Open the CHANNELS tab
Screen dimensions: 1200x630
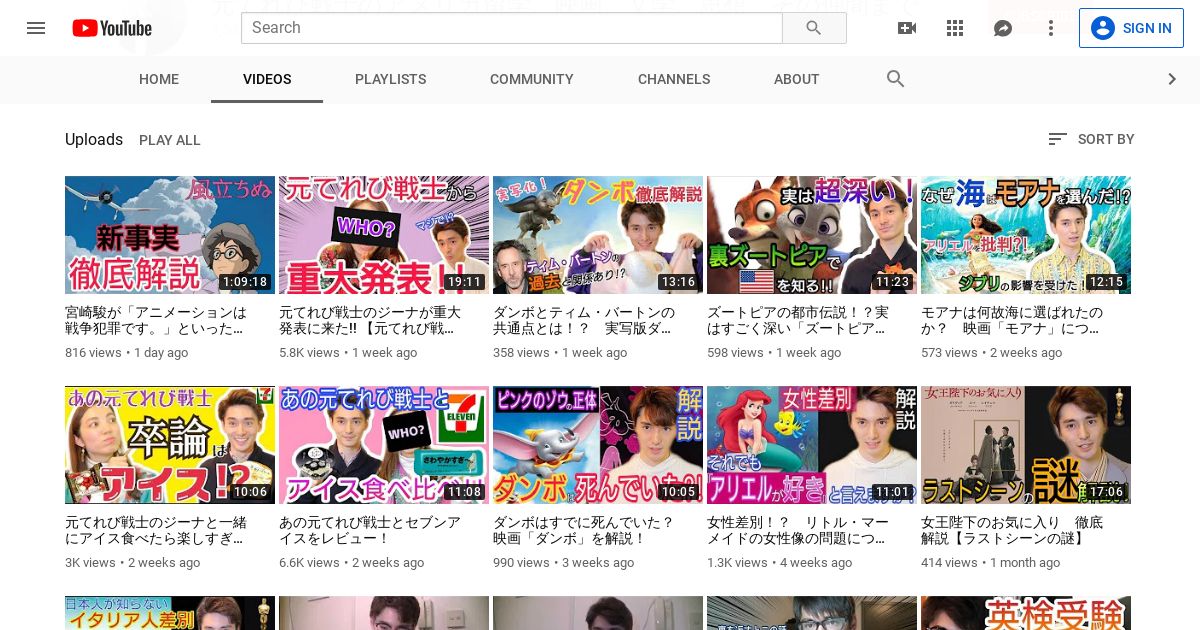(674, 79)
